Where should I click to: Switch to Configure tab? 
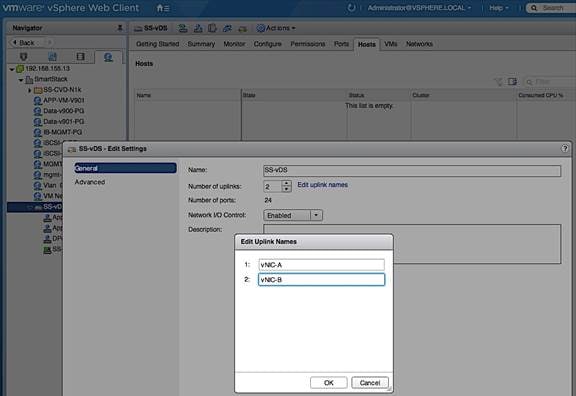267,44
